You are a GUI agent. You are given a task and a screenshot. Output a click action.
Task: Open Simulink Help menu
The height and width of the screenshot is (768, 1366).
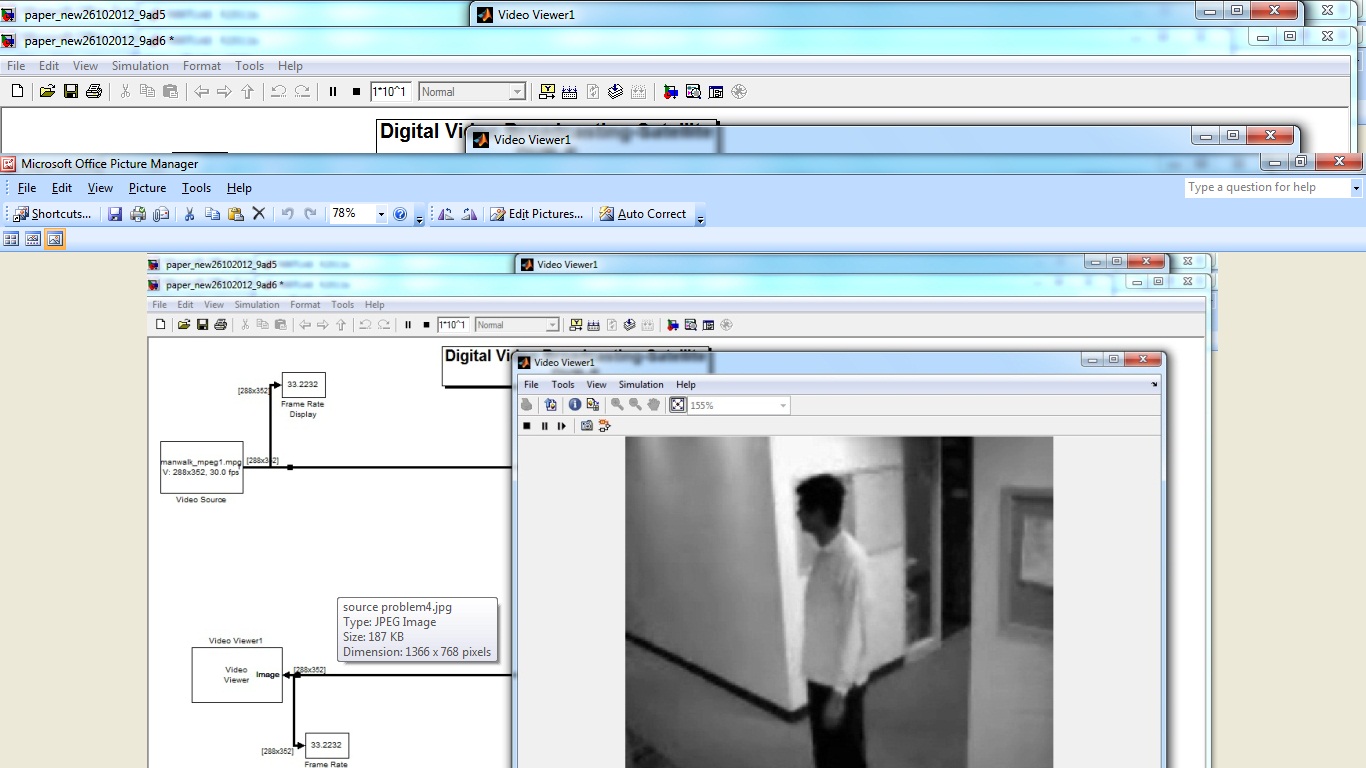click(290, 66)
